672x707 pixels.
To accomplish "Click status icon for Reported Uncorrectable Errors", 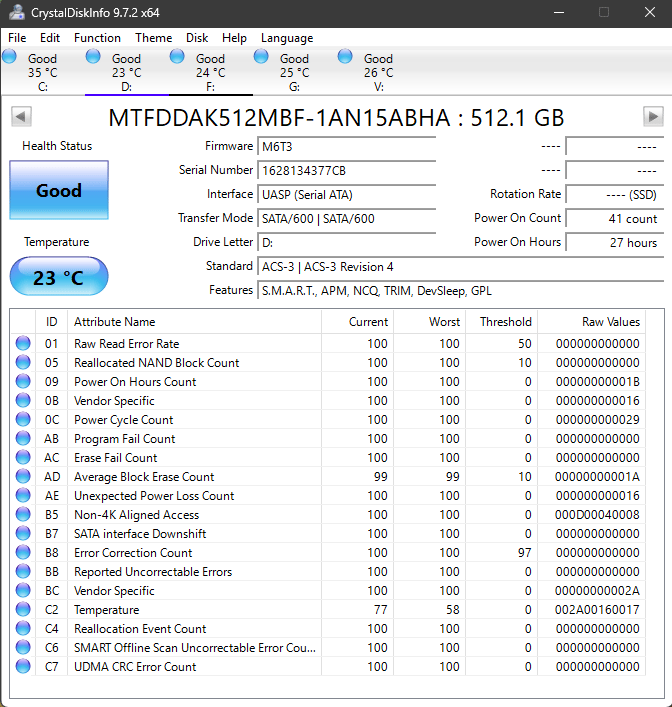I will point(23,571).
